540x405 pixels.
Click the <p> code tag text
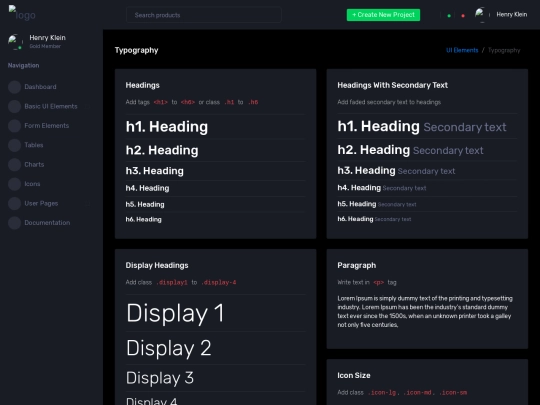(x=378, y=282)
